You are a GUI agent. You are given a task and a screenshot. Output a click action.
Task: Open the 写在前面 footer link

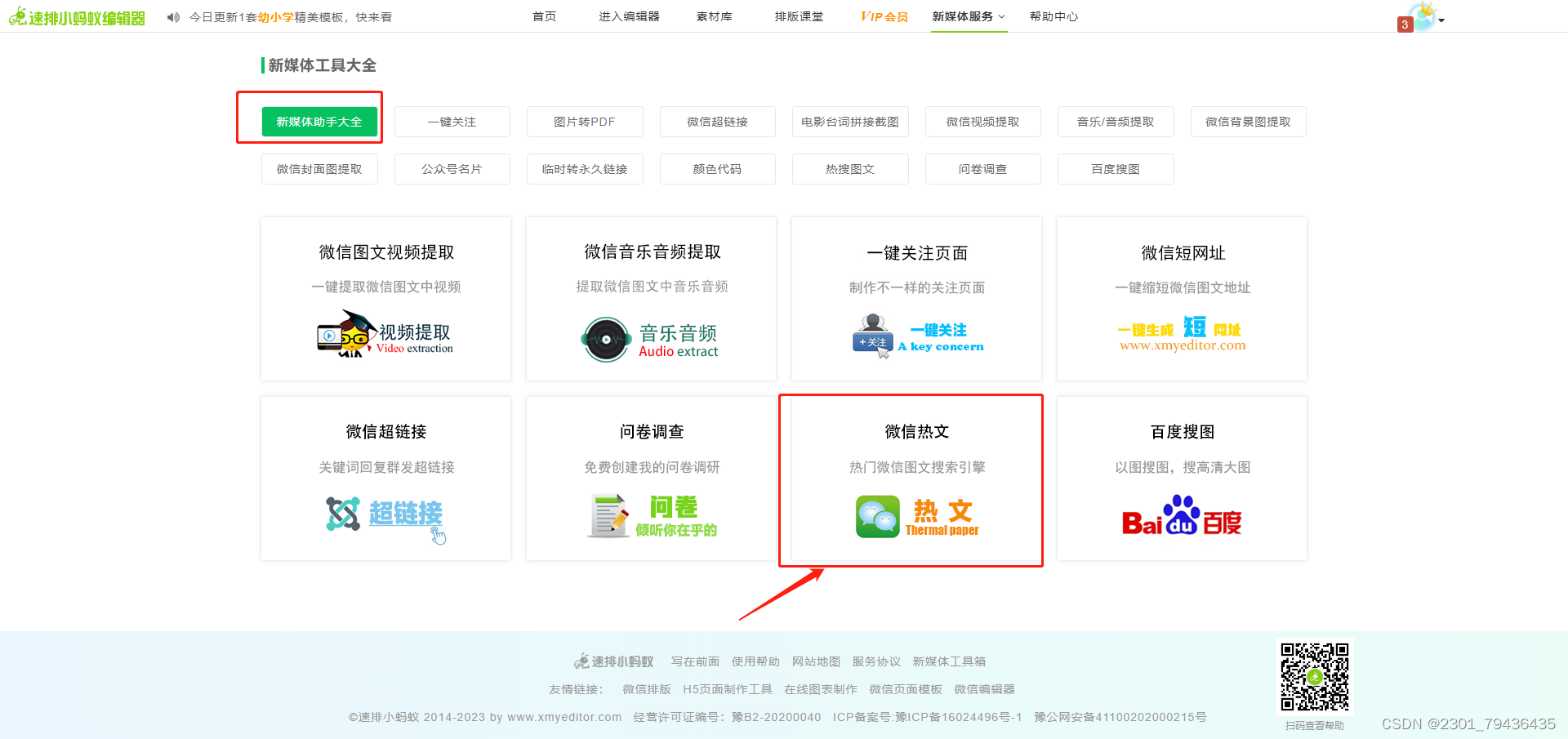point(695,661)
